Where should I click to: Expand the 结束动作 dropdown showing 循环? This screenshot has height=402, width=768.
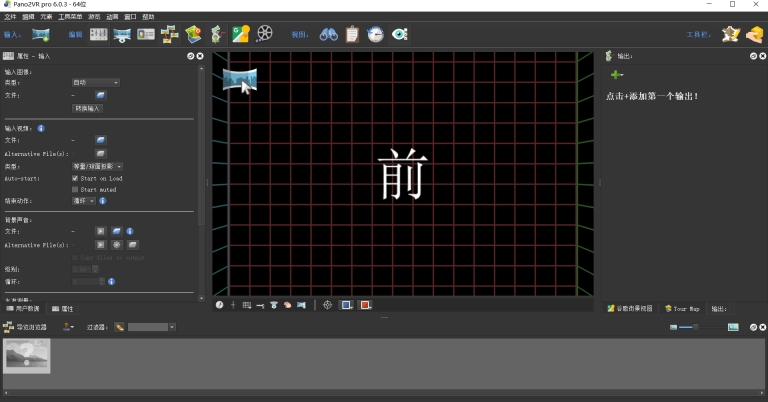pos(84,201)
